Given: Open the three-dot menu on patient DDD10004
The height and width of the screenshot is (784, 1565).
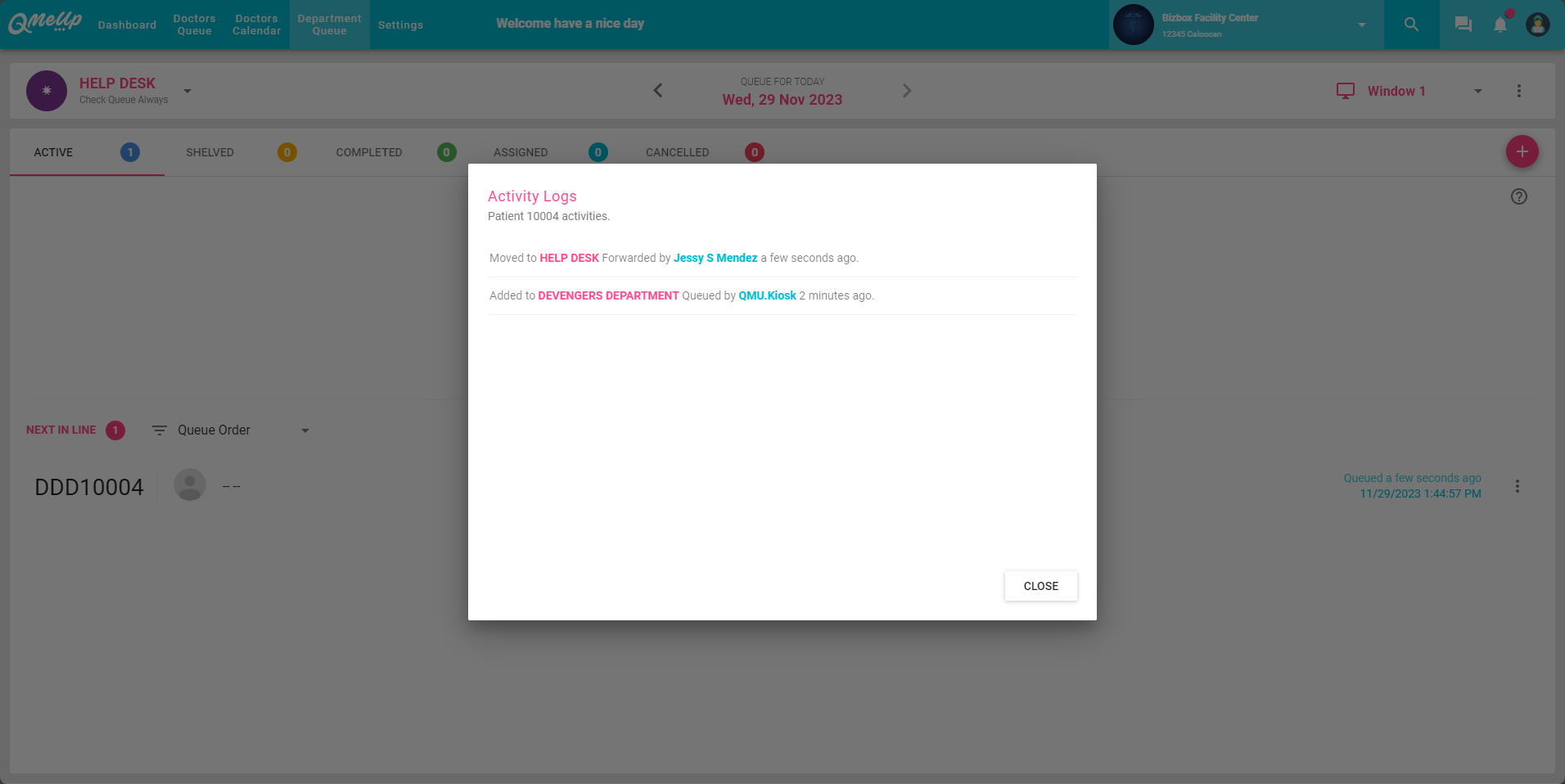Looking at the screenshot, I should (x=1517, y=485).
